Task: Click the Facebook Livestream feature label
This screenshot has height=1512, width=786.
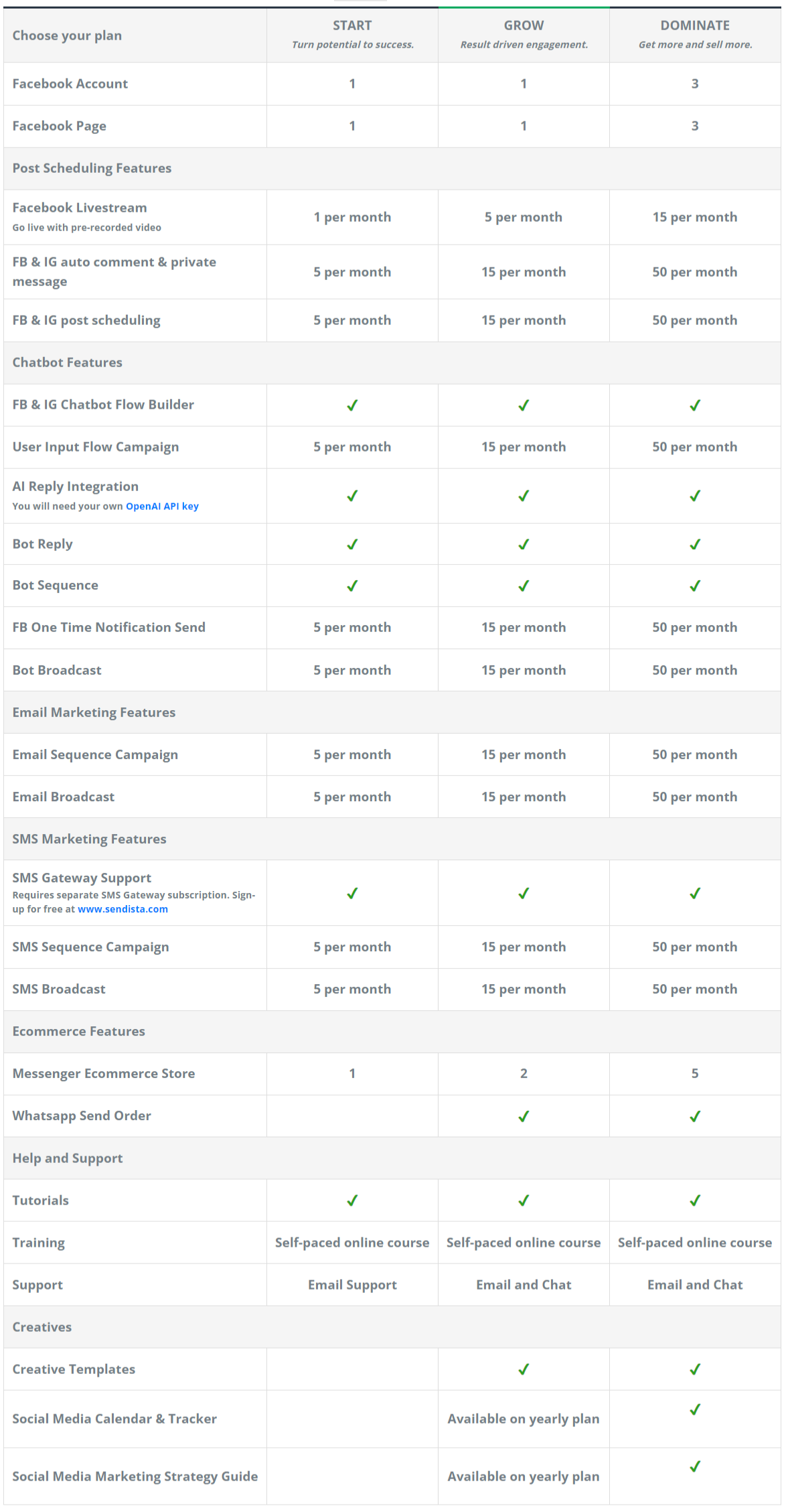Action: 80,208
